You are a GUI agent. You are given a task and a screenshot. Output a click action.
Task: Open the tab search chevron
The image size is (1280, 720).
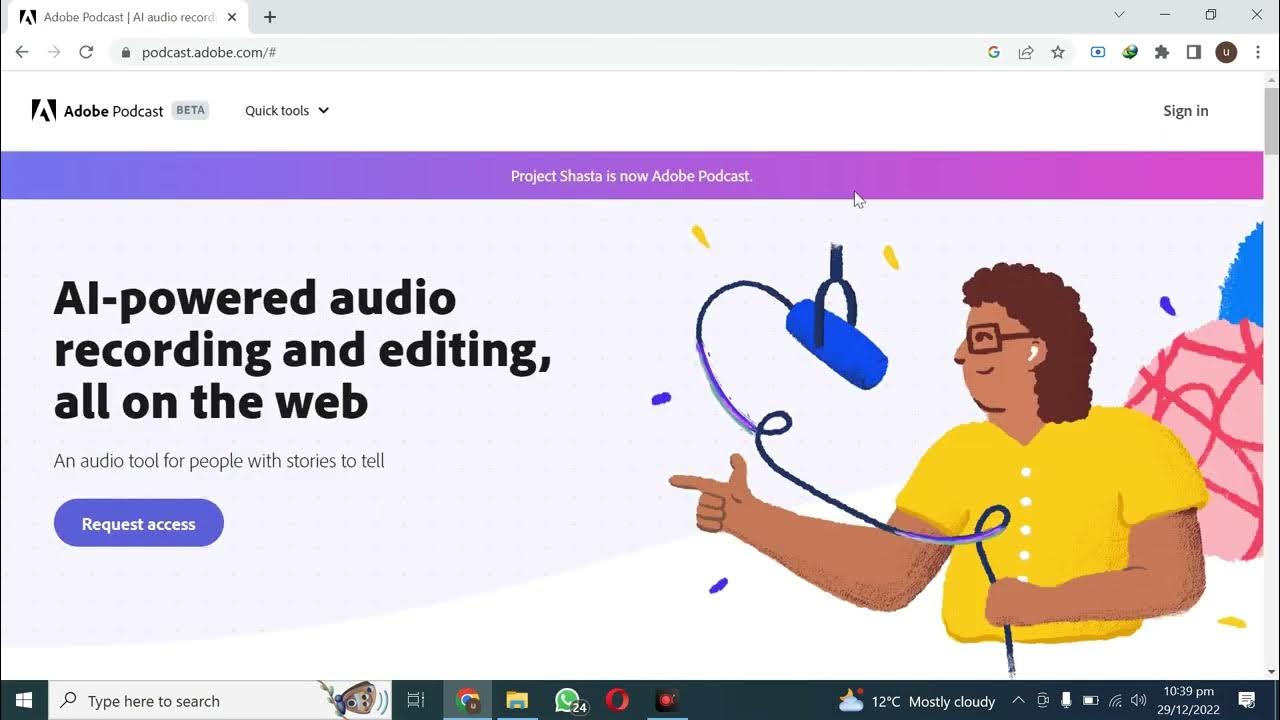click(1119, 15)
